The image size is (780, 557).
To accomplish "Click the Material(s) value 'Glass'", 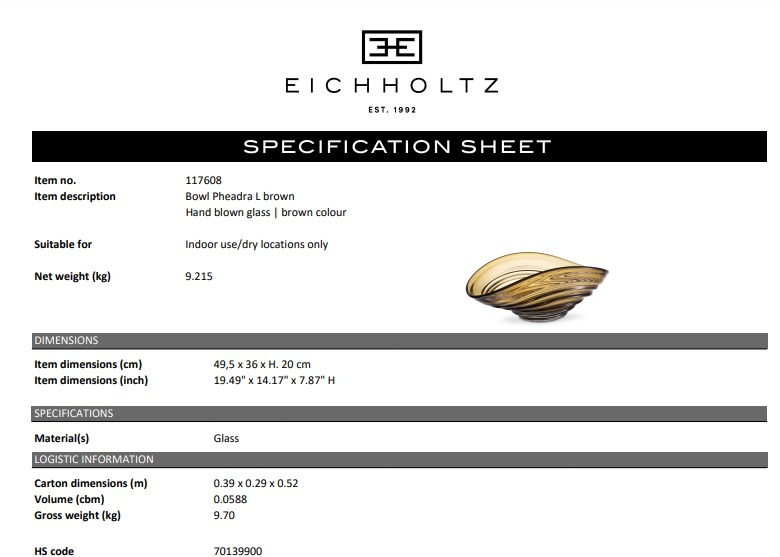I will coord(226,438).
